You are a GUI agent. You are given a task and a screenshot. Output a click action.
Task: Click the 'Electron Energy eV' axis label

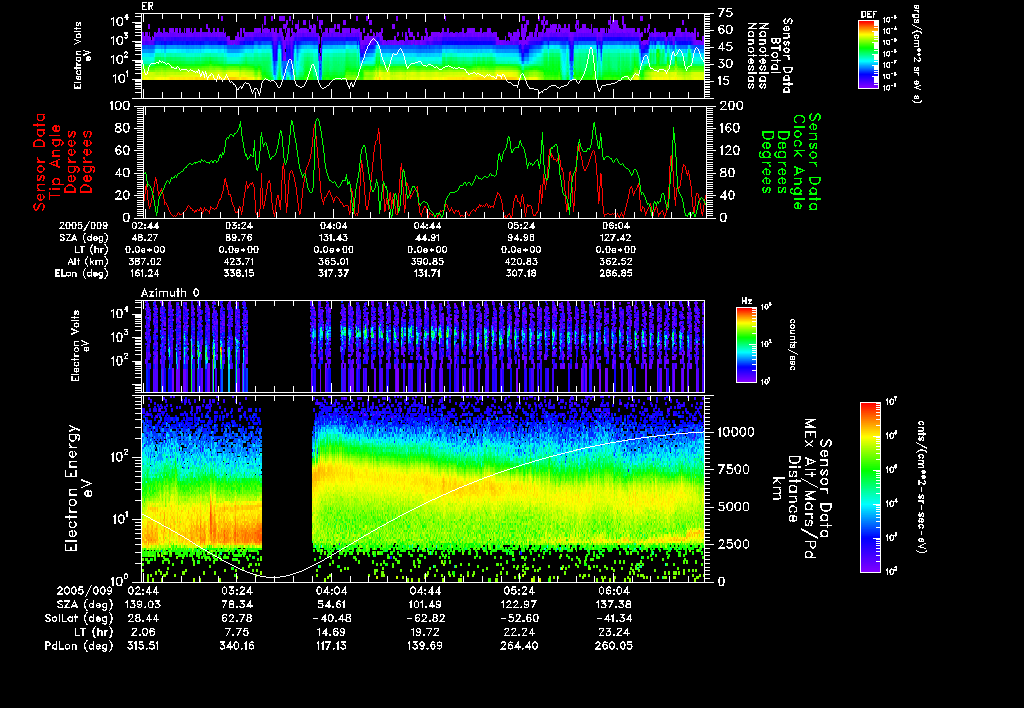78,487
